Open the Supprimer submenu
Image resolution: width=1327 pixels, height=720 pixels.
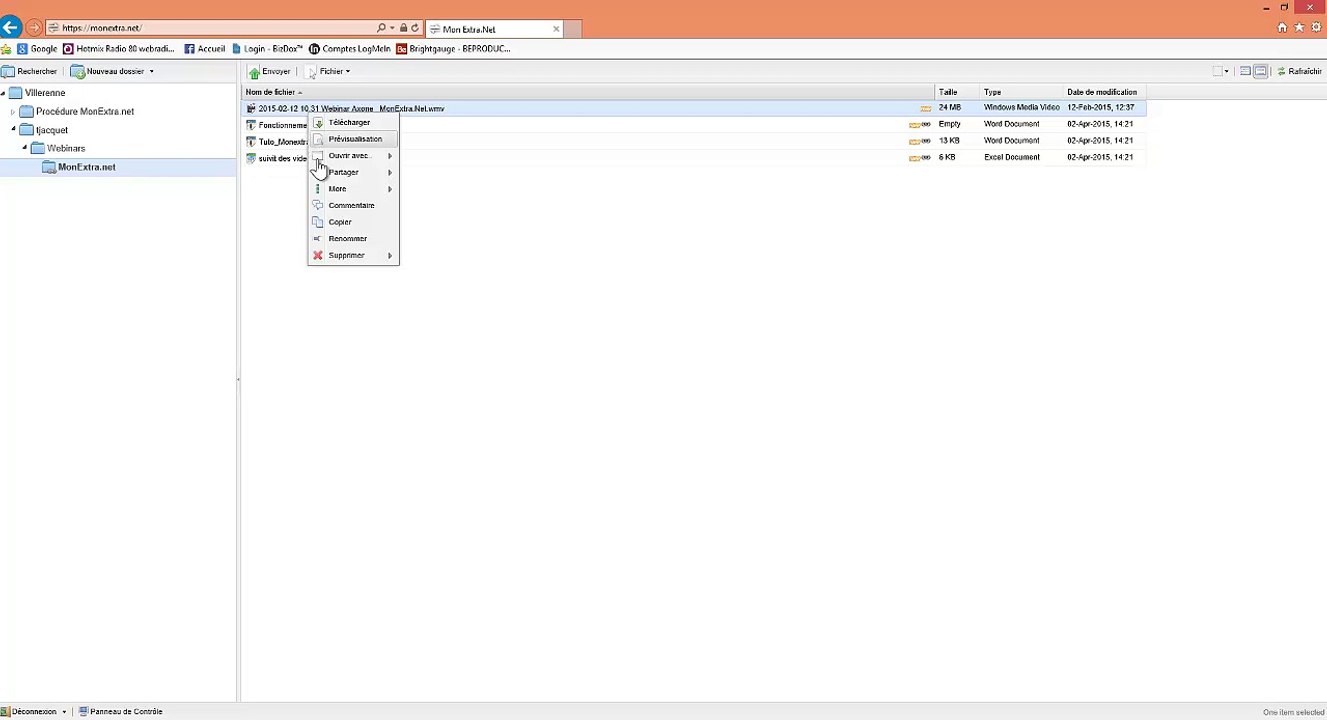353,255
